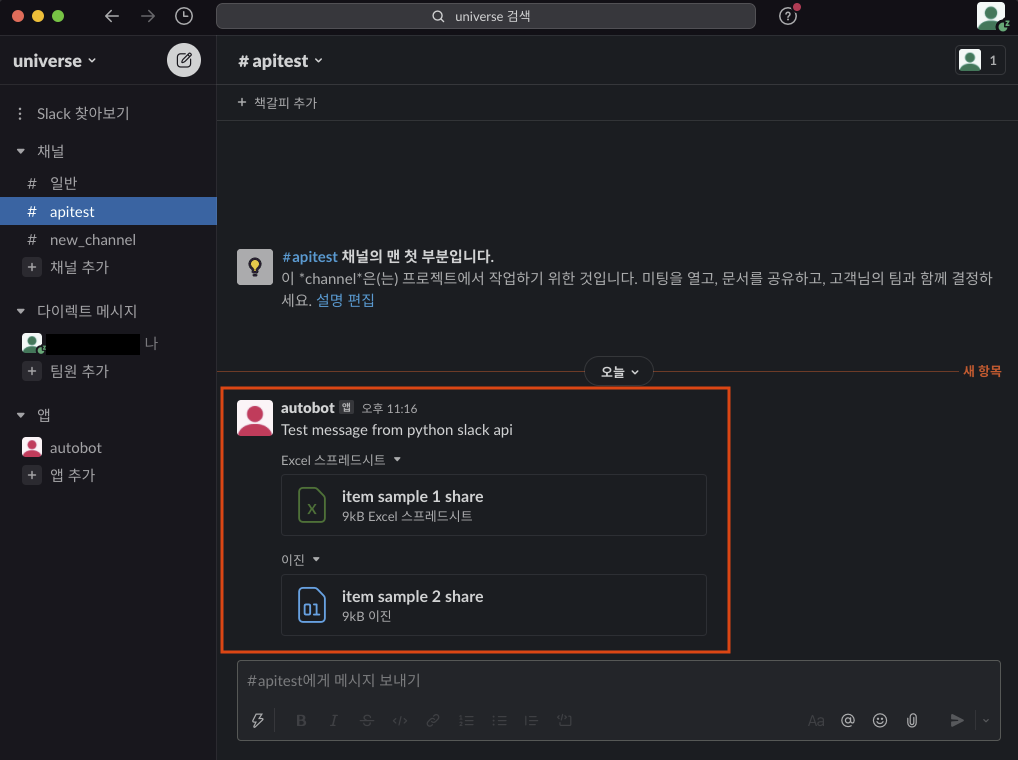
Task: Click 앱 추가 to add apps
Action: click(x=73, y=475)
